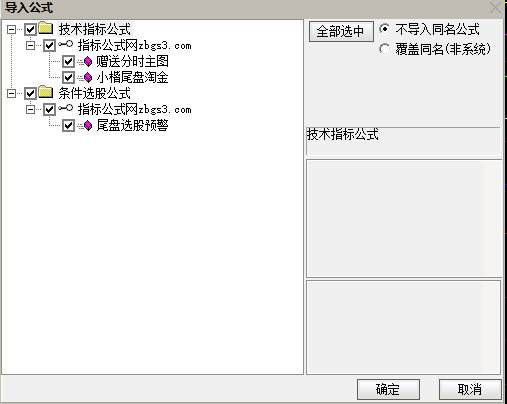Image resolution: width=507 pixels, height=404 pixels.
Task: Collapse zbgs3.com node under 技术指标公式
Action: [30, 45]
